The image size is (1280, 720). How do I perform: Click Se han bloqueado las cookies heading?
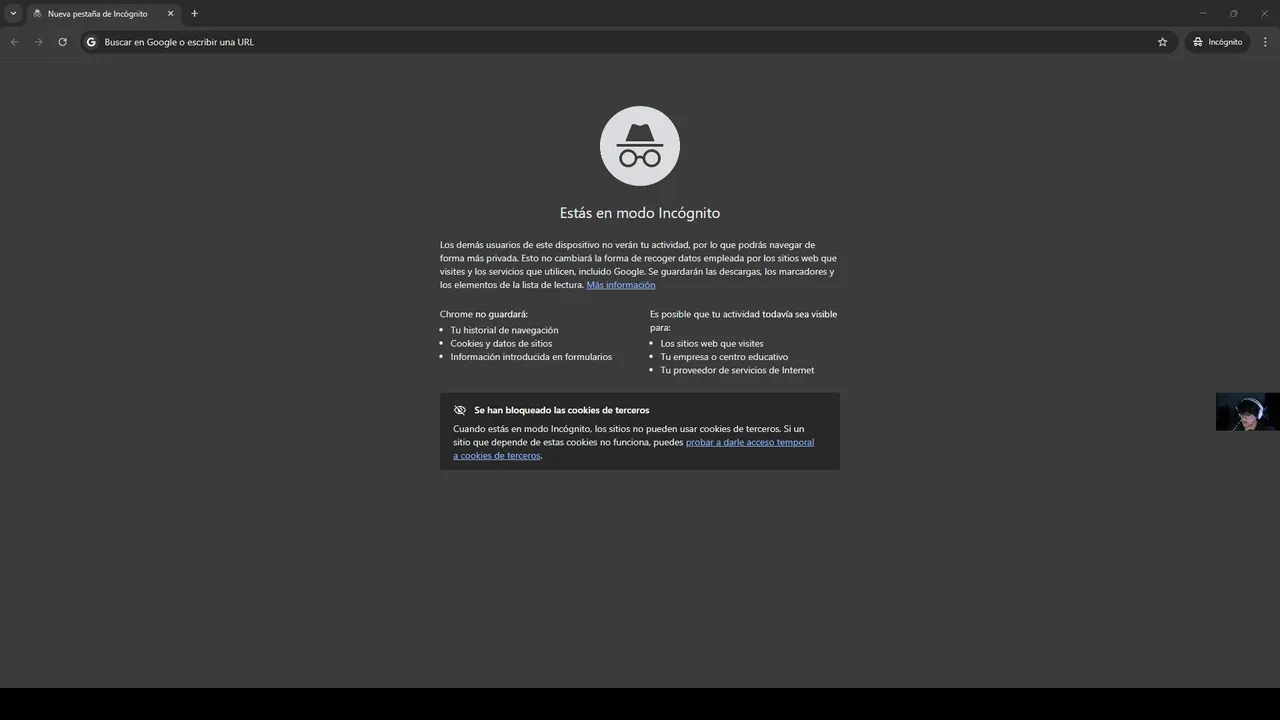point(562,410)
